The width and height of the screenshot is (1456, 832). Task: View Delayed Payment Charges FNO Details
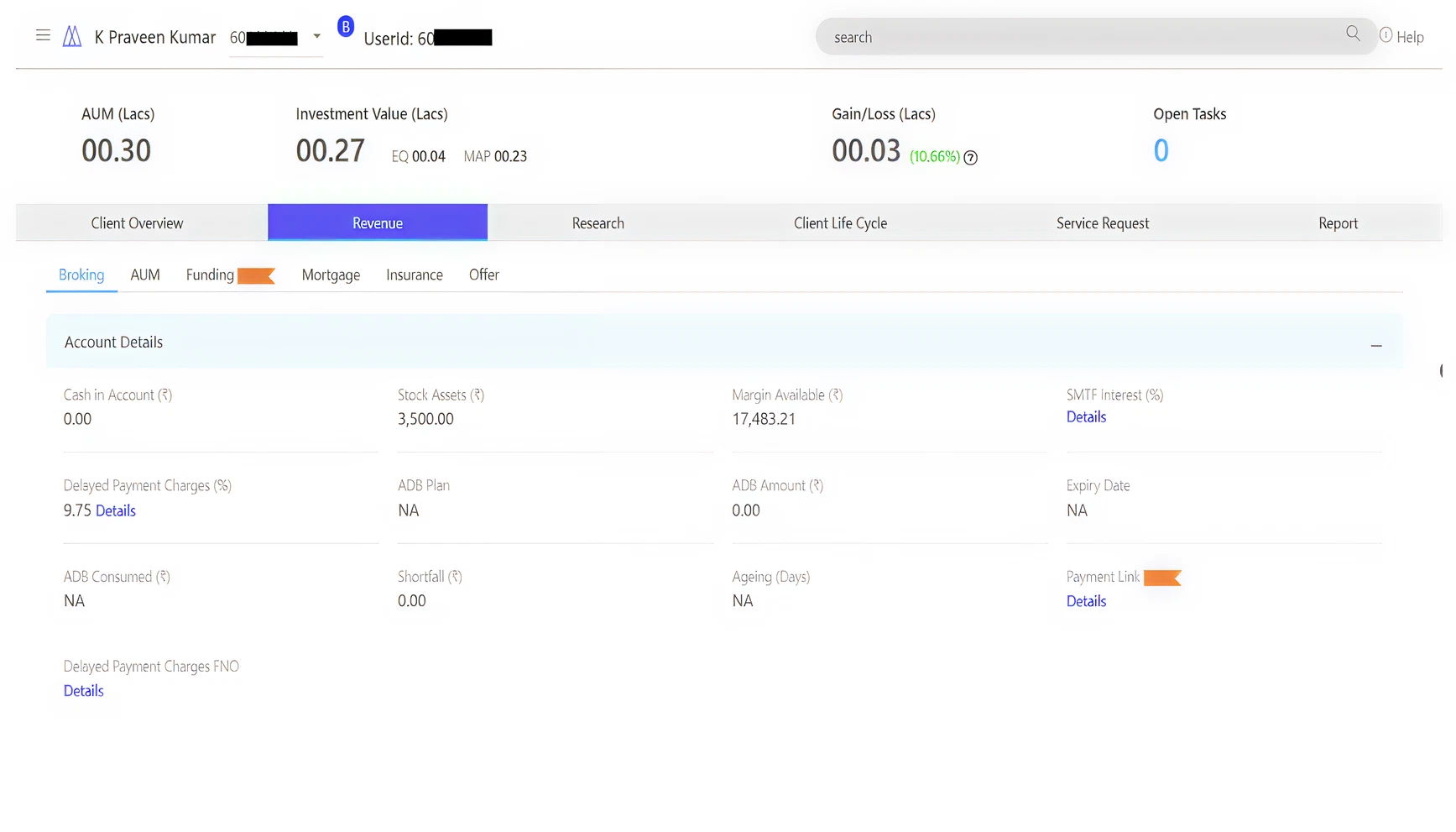click(84, 691)
